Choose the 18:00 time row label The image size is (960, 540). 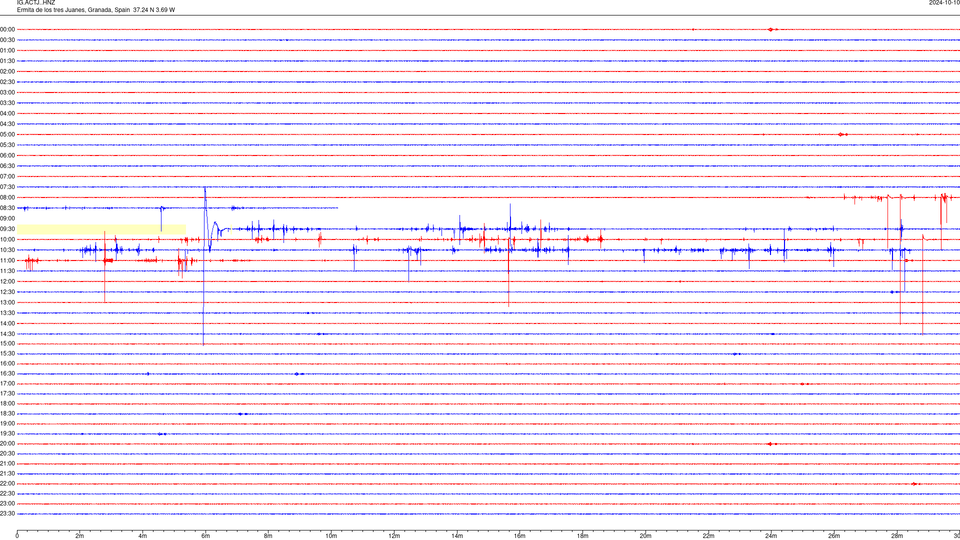point(7,403)
